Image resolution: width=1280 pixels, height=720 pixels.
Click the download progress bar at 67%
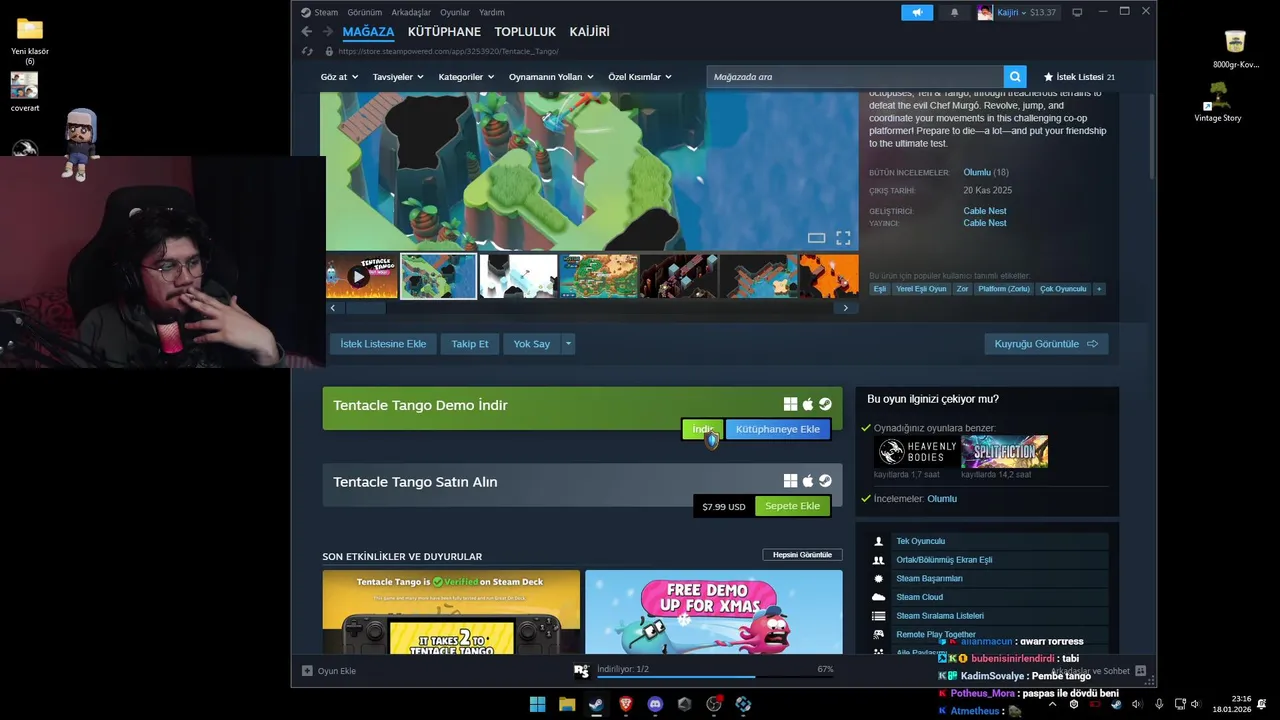[715, 677]
